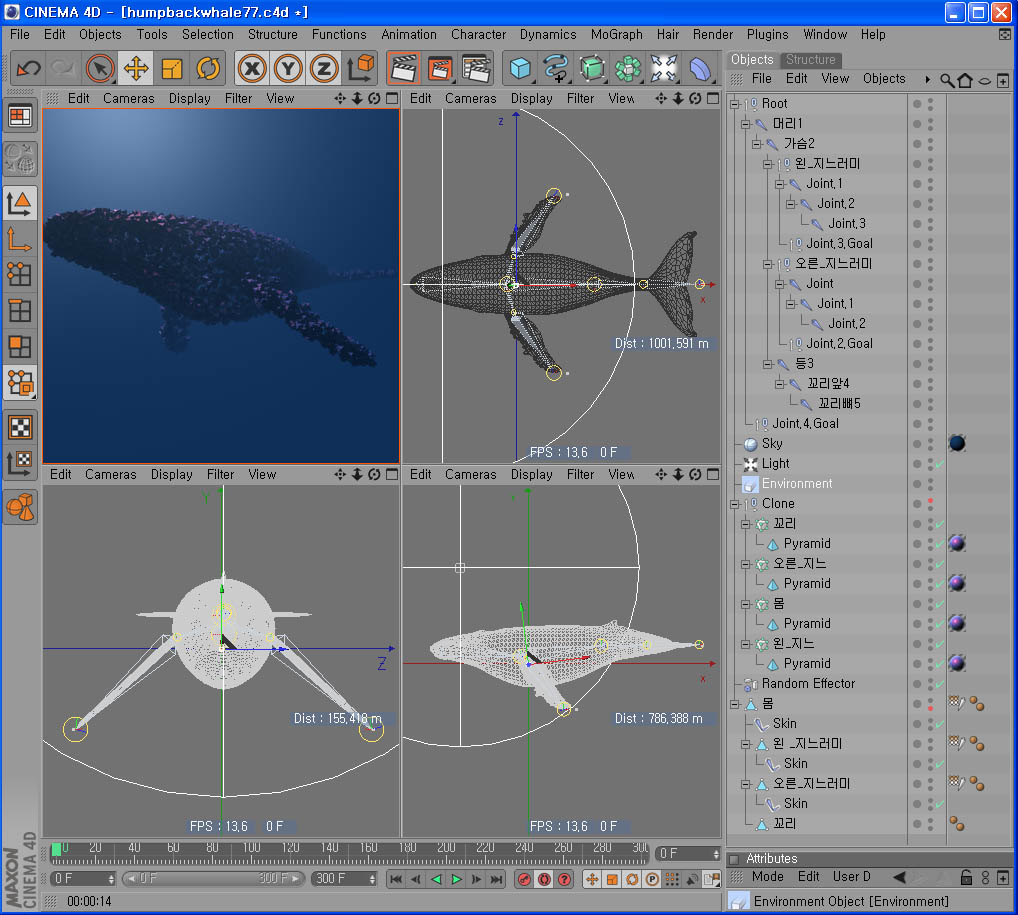Collapse the 꼬리앞4 joint branch

tap(779, 384)
